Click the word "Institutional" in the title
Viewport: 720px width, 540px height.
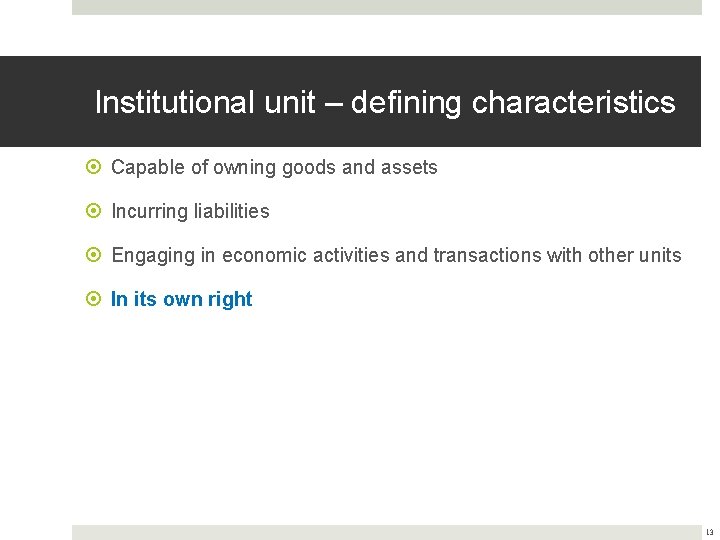tap(174, 102)
